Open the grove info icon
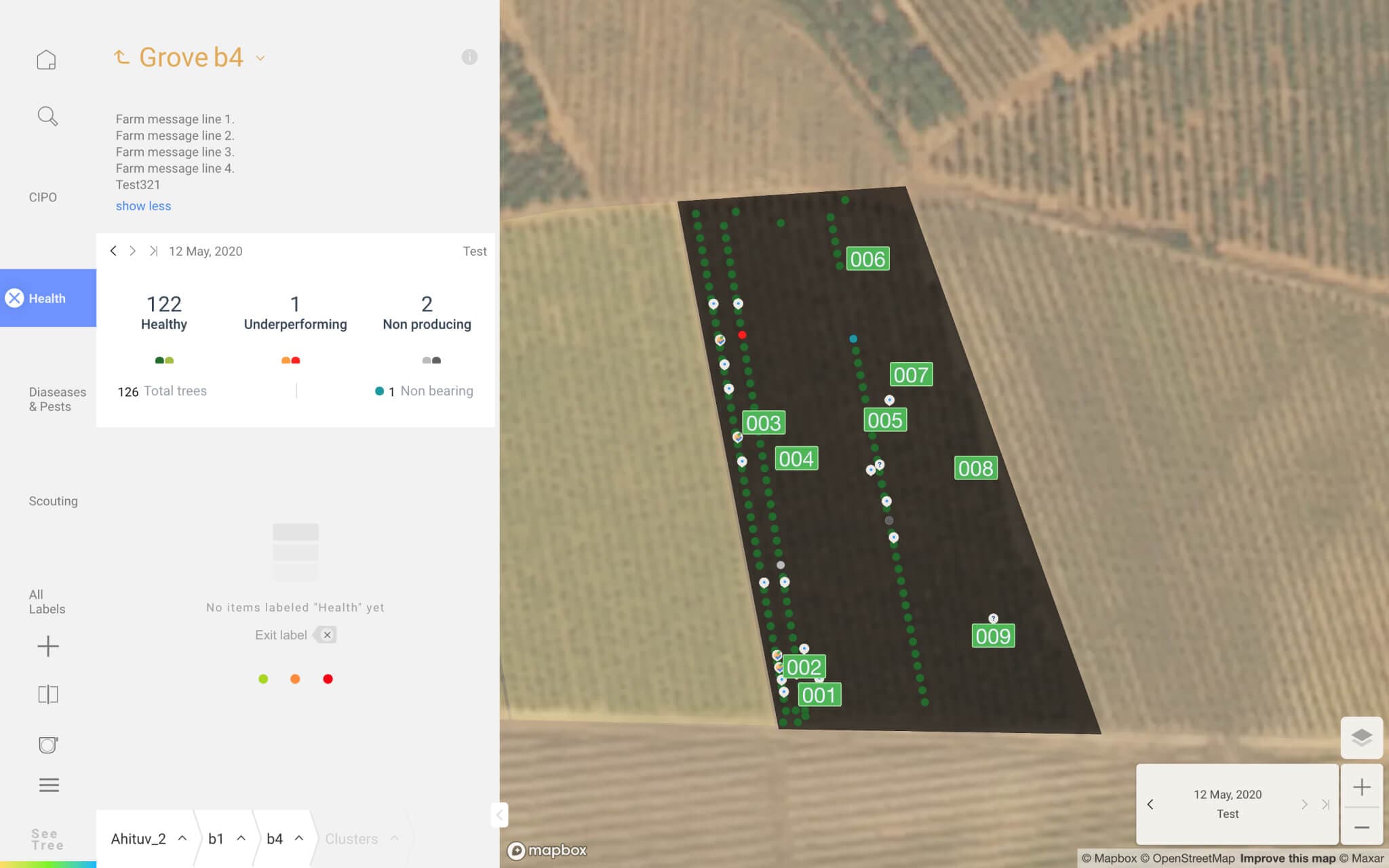Screen dimensions: 1389x868 pyautogui.click(x=469, y=57)
